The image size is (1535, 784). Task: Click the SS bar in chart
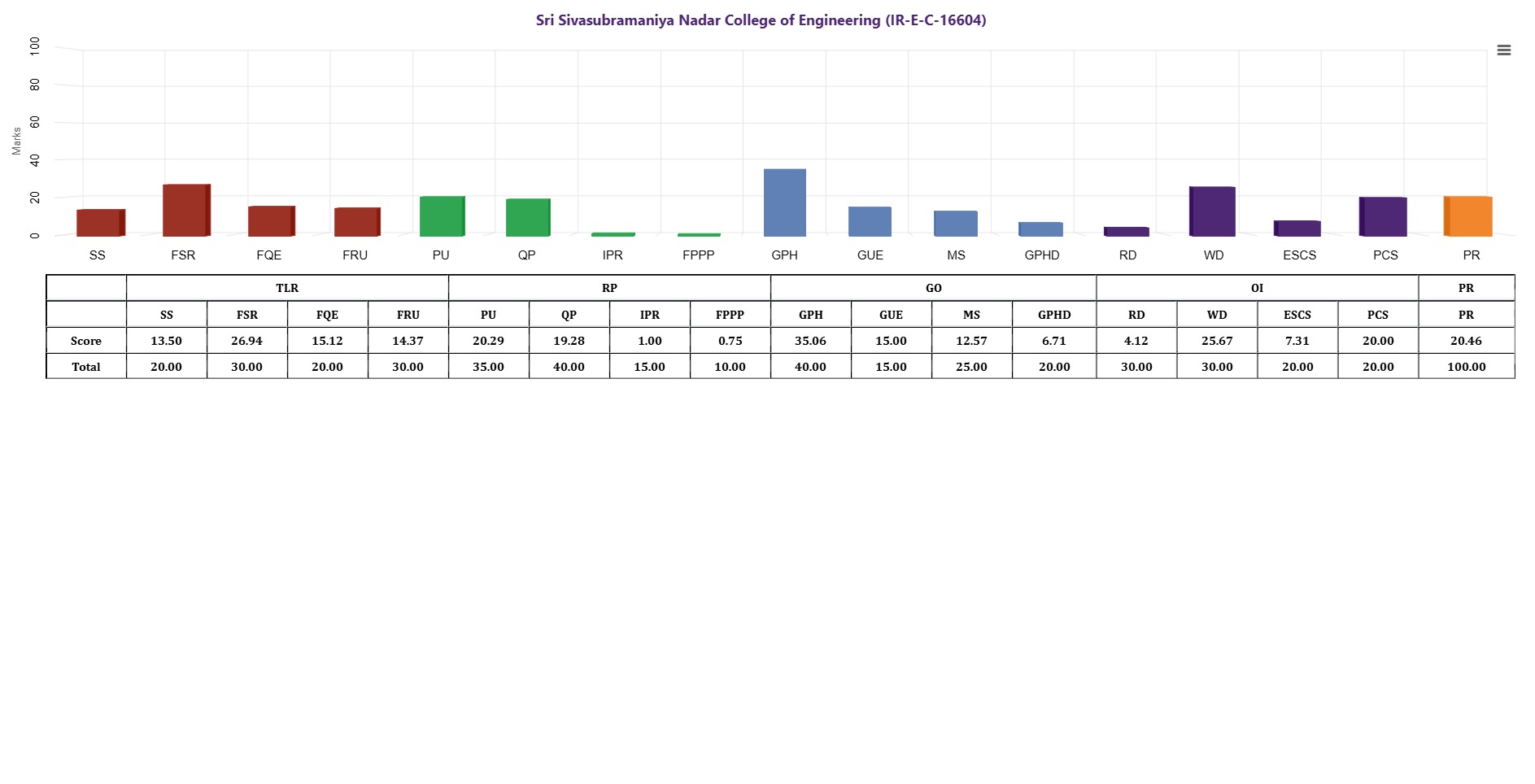point(101,223)
